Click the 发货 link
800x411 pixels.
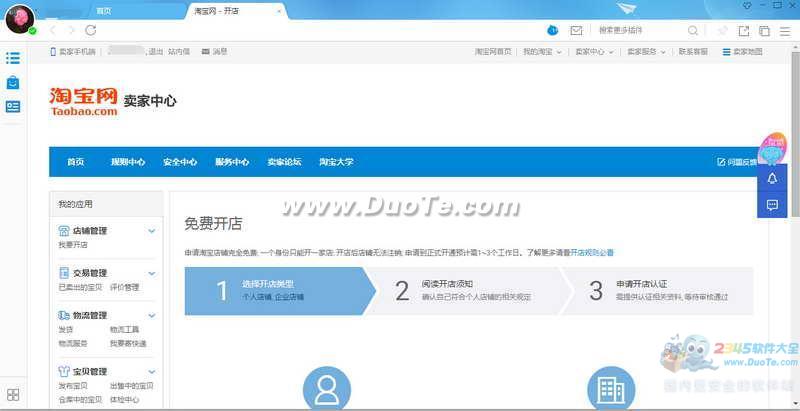point(66,329)
